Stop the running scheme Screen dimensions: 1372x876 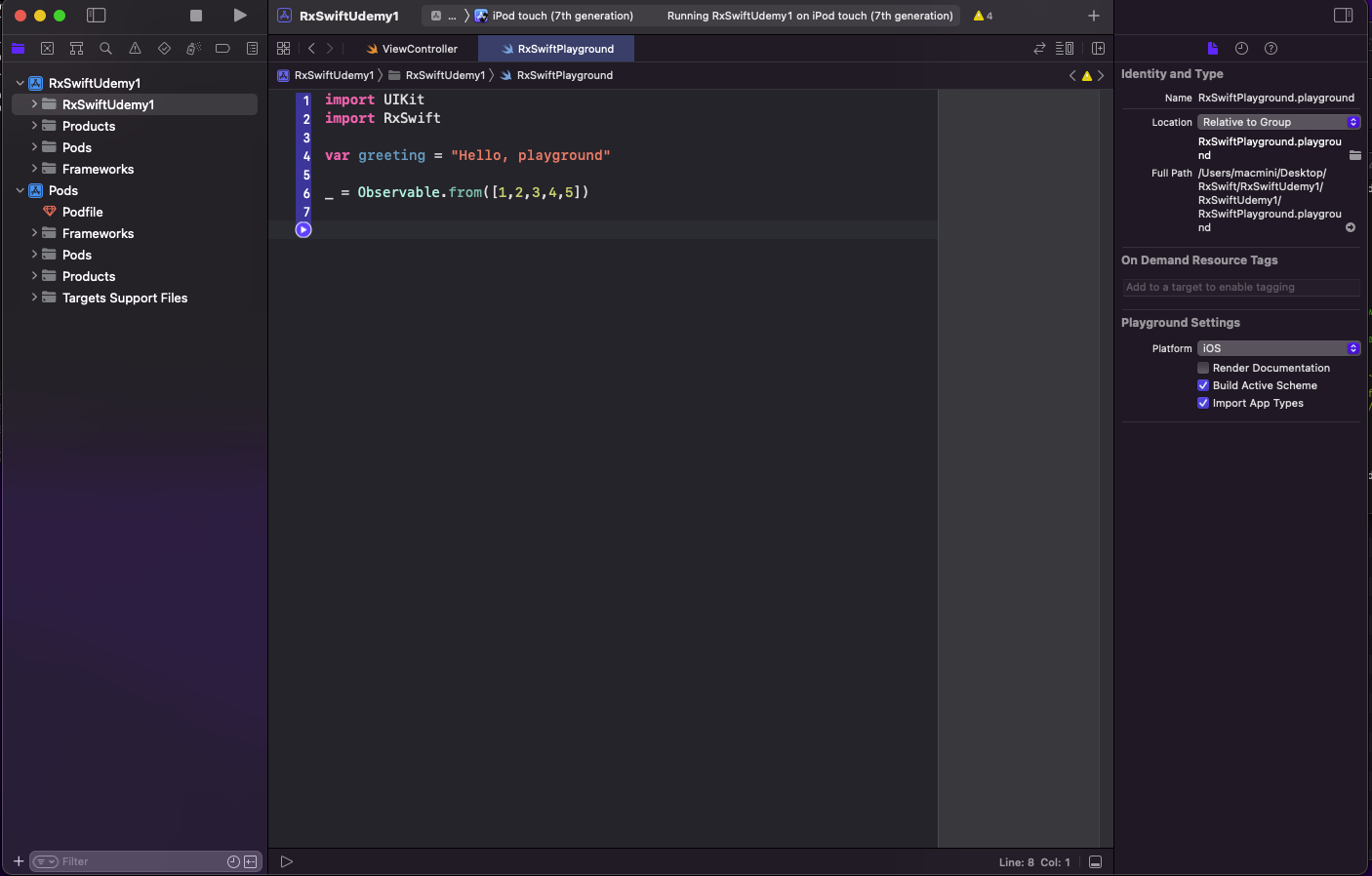(x=196, y=16)
